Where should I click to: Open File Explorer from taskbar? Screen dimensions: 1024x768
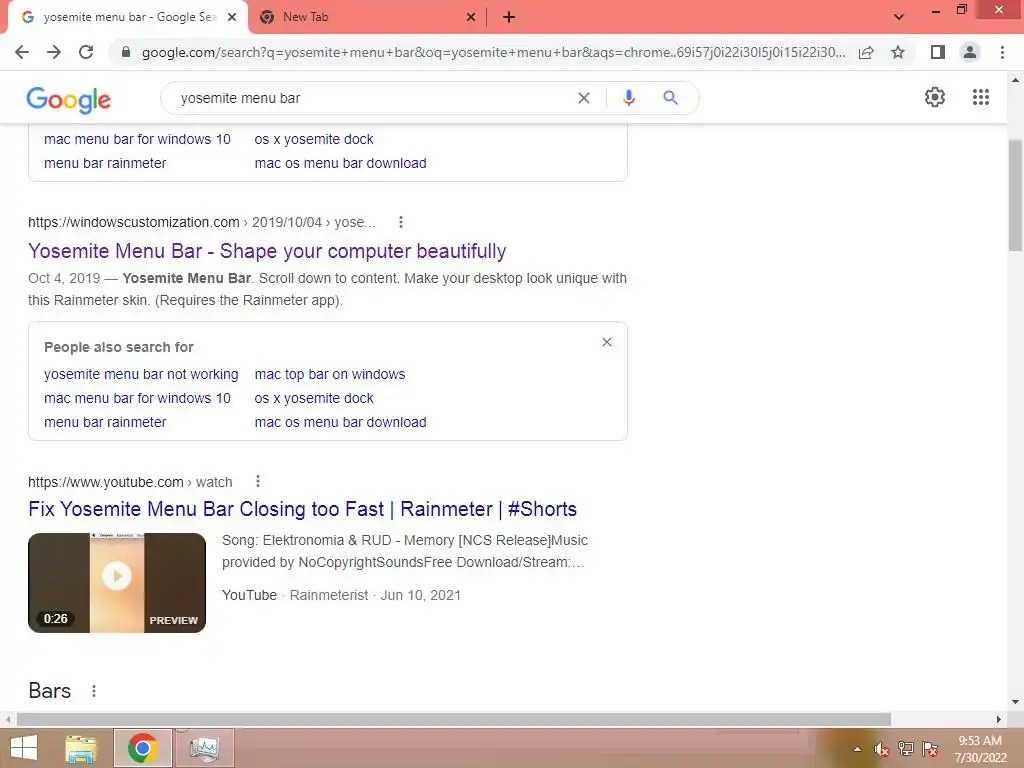coord(81,749)
